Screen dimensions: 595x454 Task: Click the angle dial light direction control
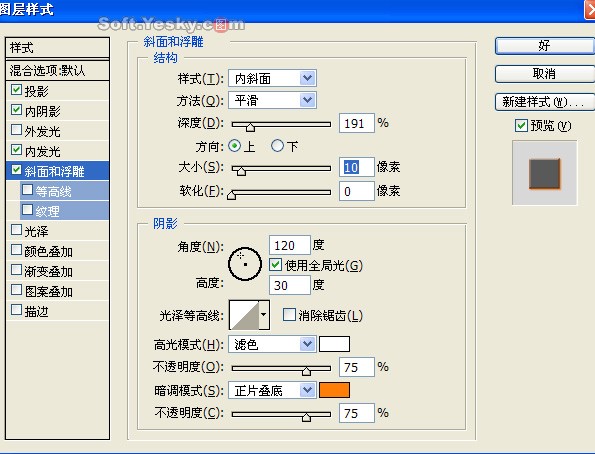tap(245, 263)
